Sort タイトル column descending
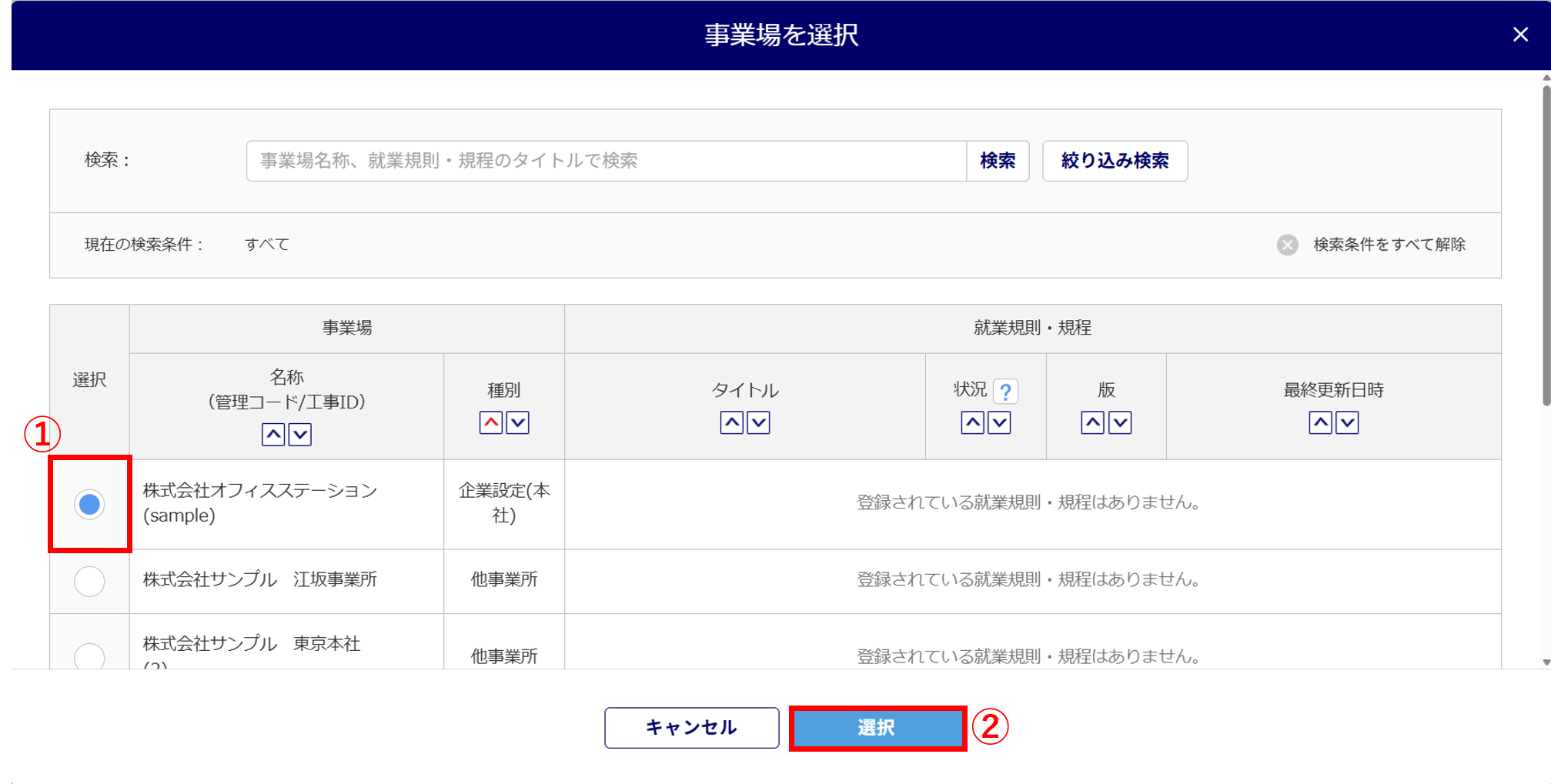Screen dimensions: 1551x784 click(759, 422)
